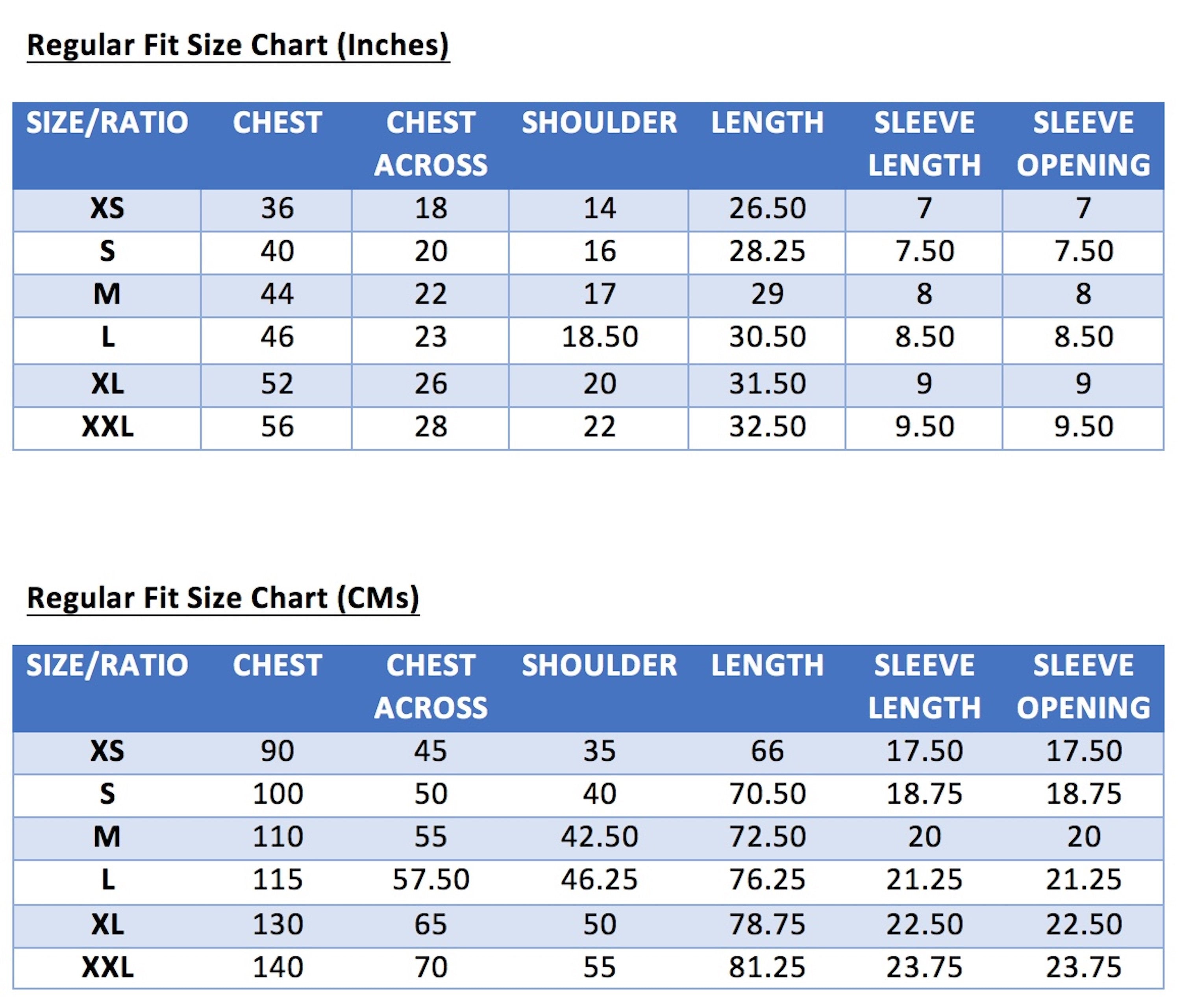Click the 42.50 shoulder value in CMs table
1181x1008 pixels.
pos(599,836)
